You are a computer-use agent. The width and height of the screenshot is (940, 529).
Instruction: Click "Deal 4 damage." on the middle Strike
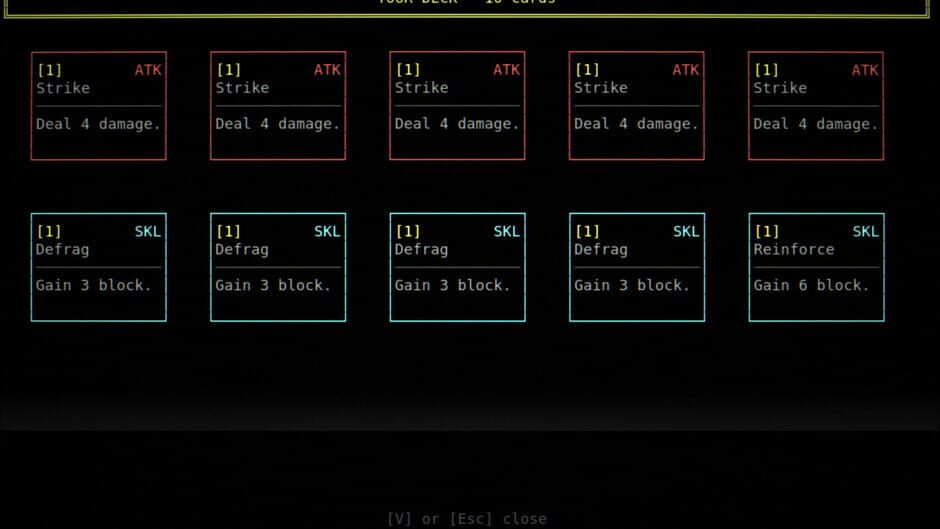point(457,124)
